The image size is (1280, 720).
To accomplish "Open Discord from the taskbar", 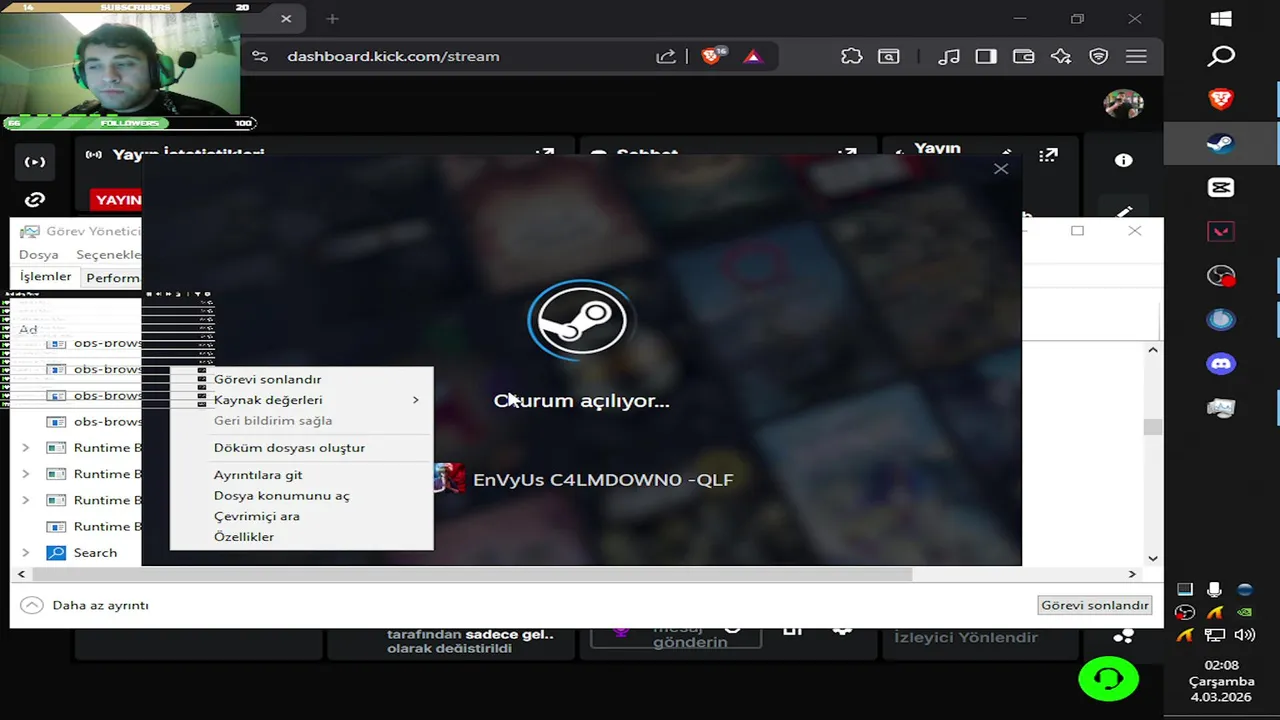I will click(1221, 364).
